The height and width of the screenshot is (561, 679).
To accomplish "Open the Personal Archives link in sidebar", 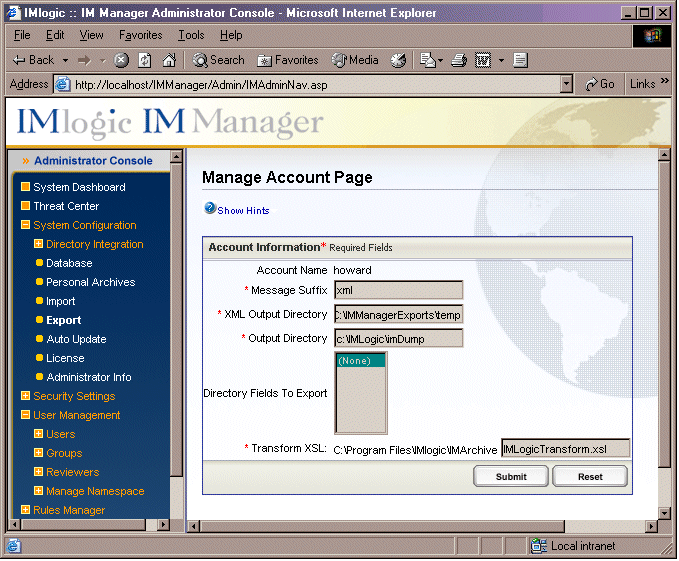I will (x=90, y=282).
